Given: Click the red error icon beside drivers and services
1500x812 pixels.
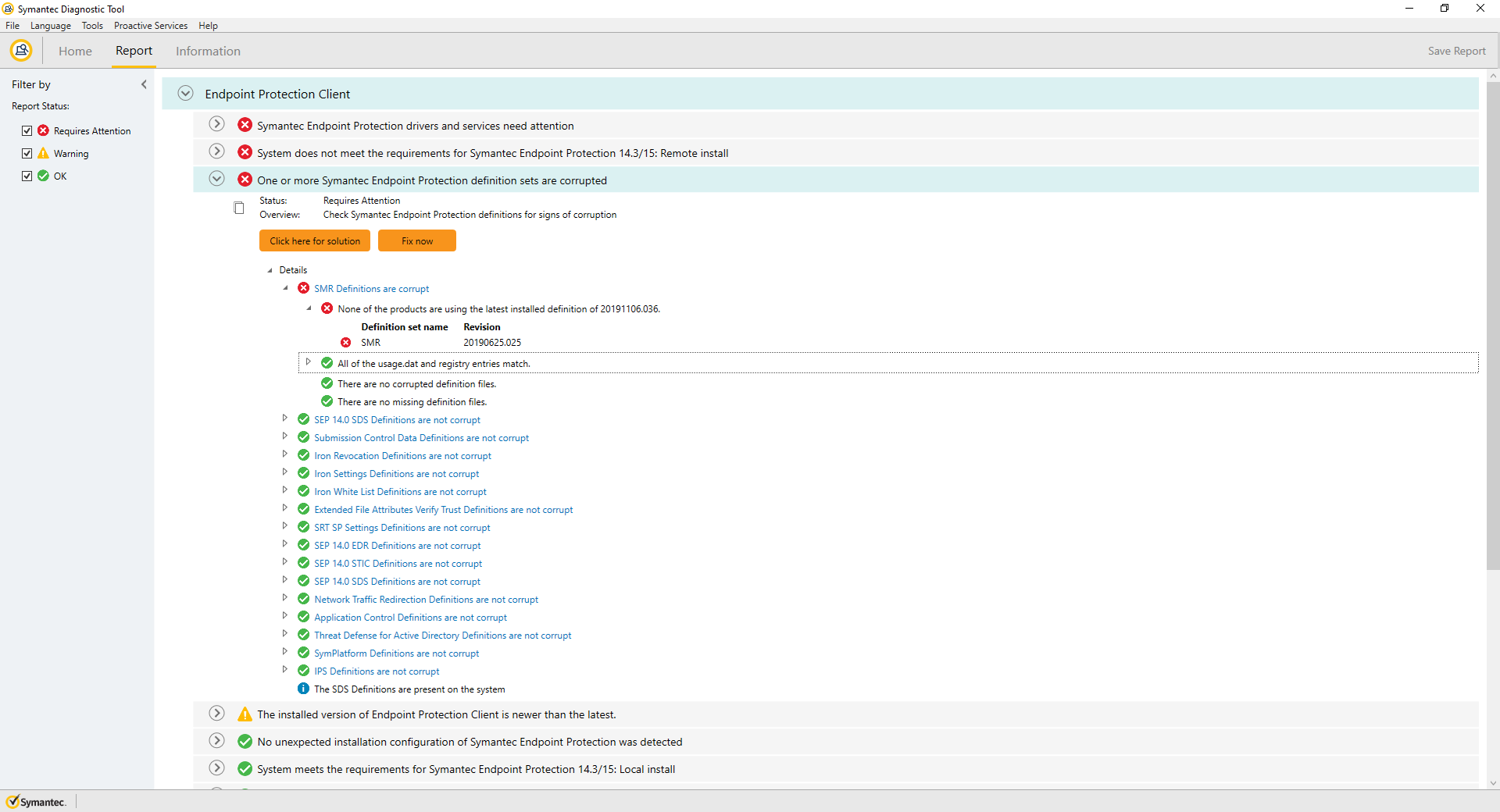Looking at the screenshot, I should tap(245, 125).
